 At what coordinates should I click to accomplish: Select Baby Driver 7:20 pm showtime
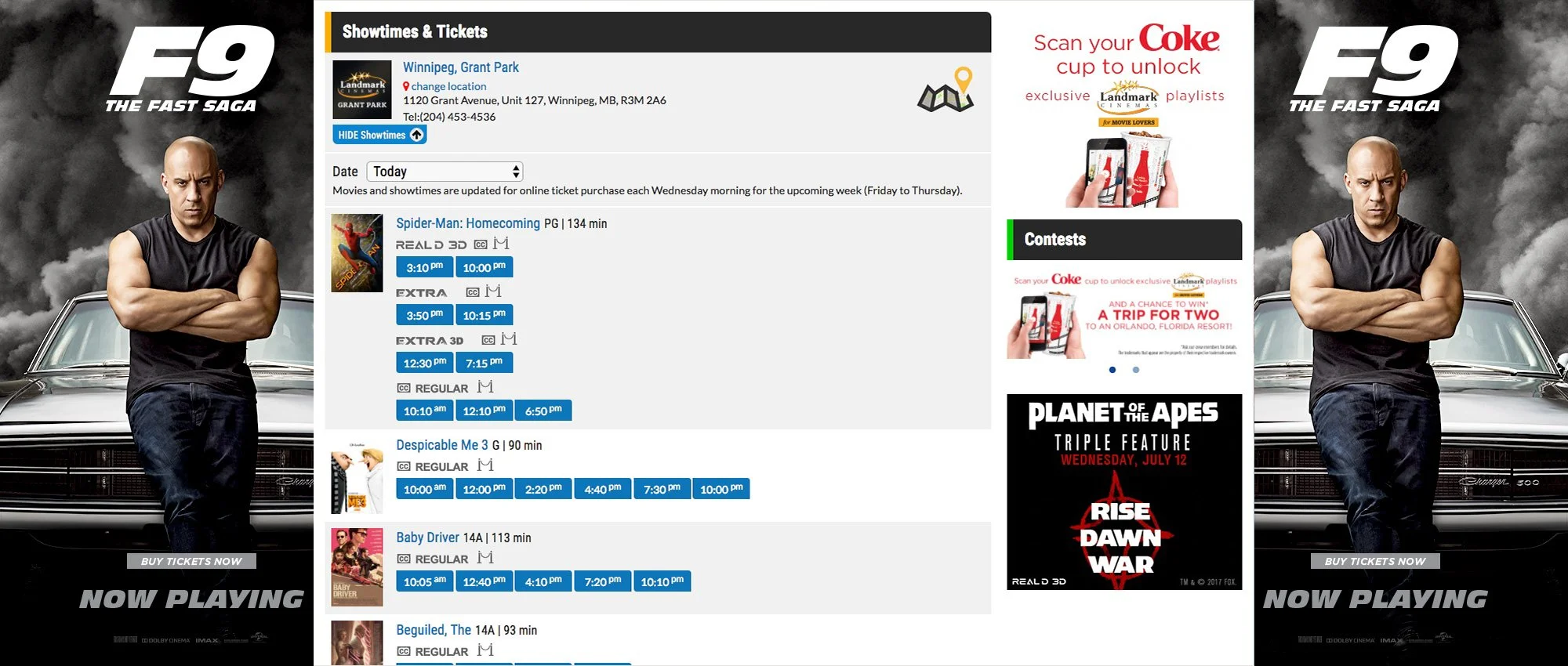pyautogui.click(x=602, y=581)
